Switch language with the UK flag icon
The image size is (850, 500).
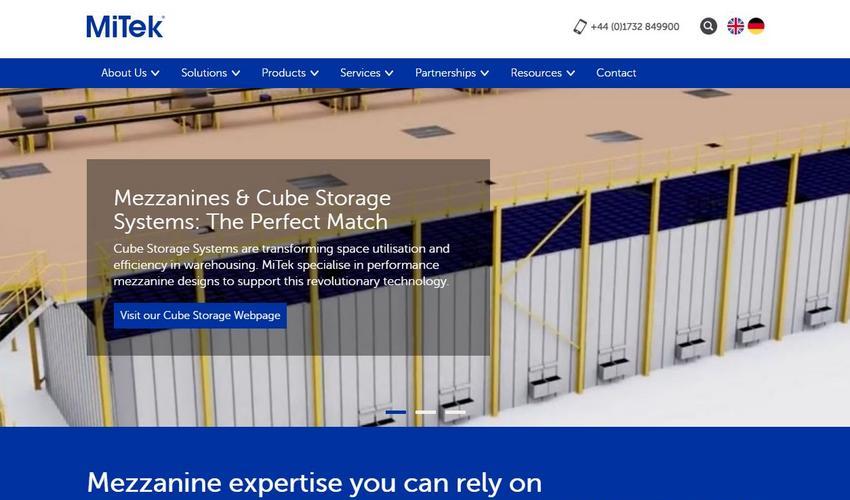(735, 26)
